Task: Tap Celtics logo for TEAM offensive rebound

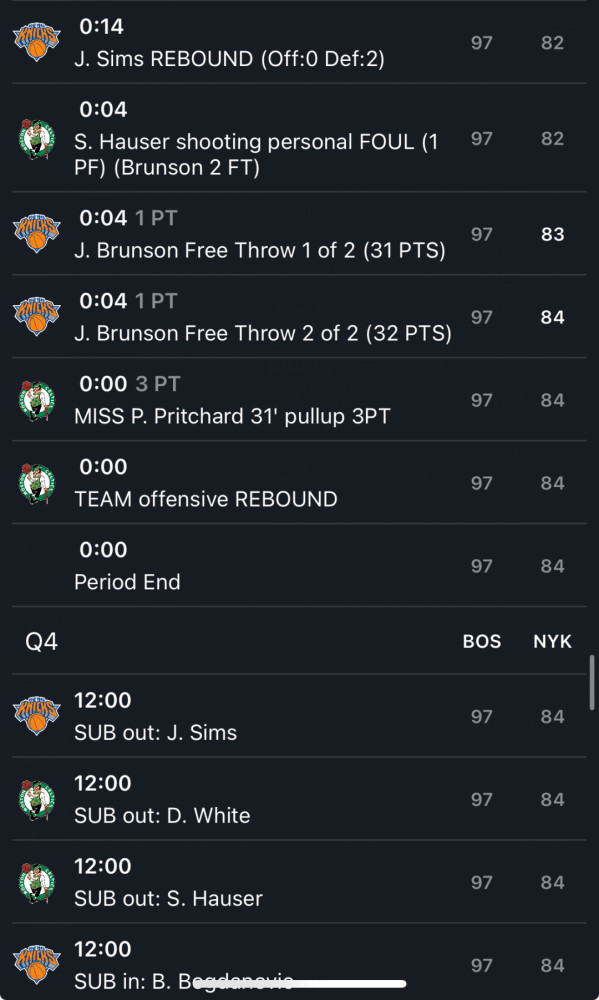Action: (37, 483)
